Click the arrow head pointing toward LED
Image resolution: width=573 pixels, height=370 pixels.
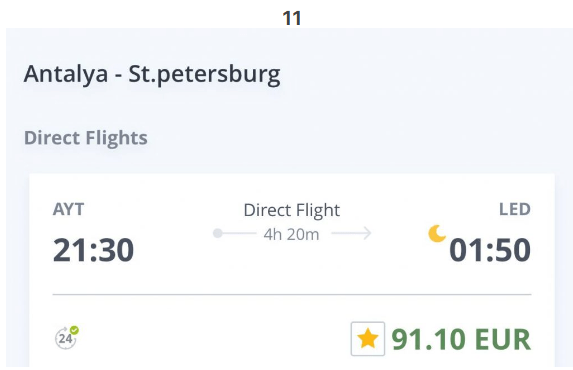point(367,233)
